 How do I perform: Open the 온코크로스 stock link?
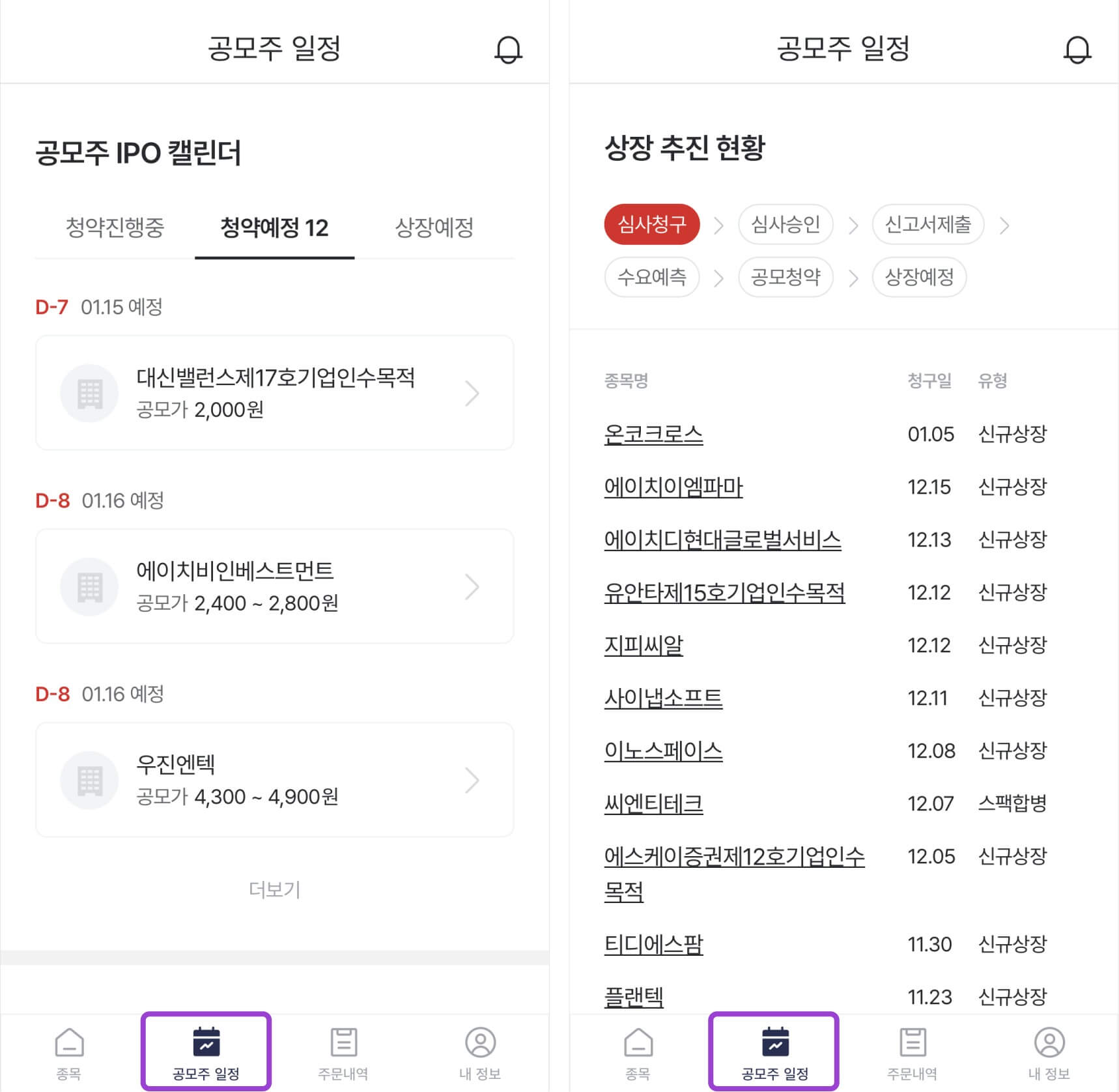click(x=653, y=434)
